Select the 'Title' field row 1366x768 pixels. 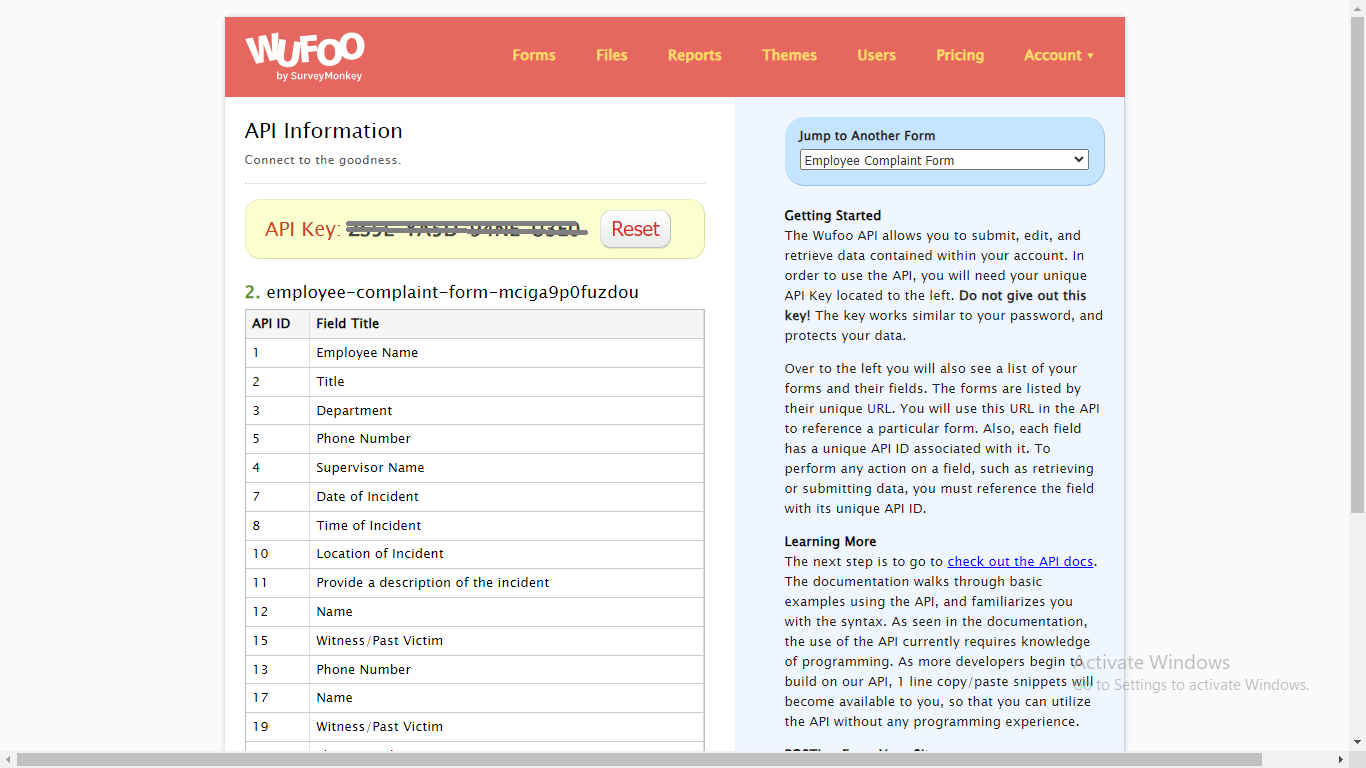click(475, 382)
